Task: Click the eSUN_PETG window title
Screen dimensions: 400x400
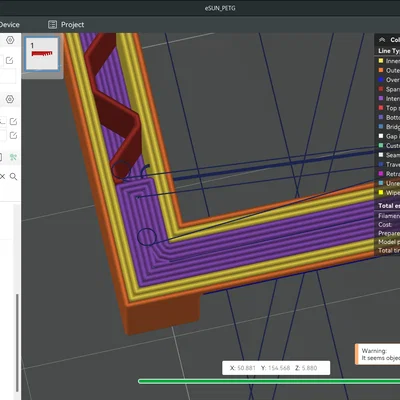Action: pos(220,8)
